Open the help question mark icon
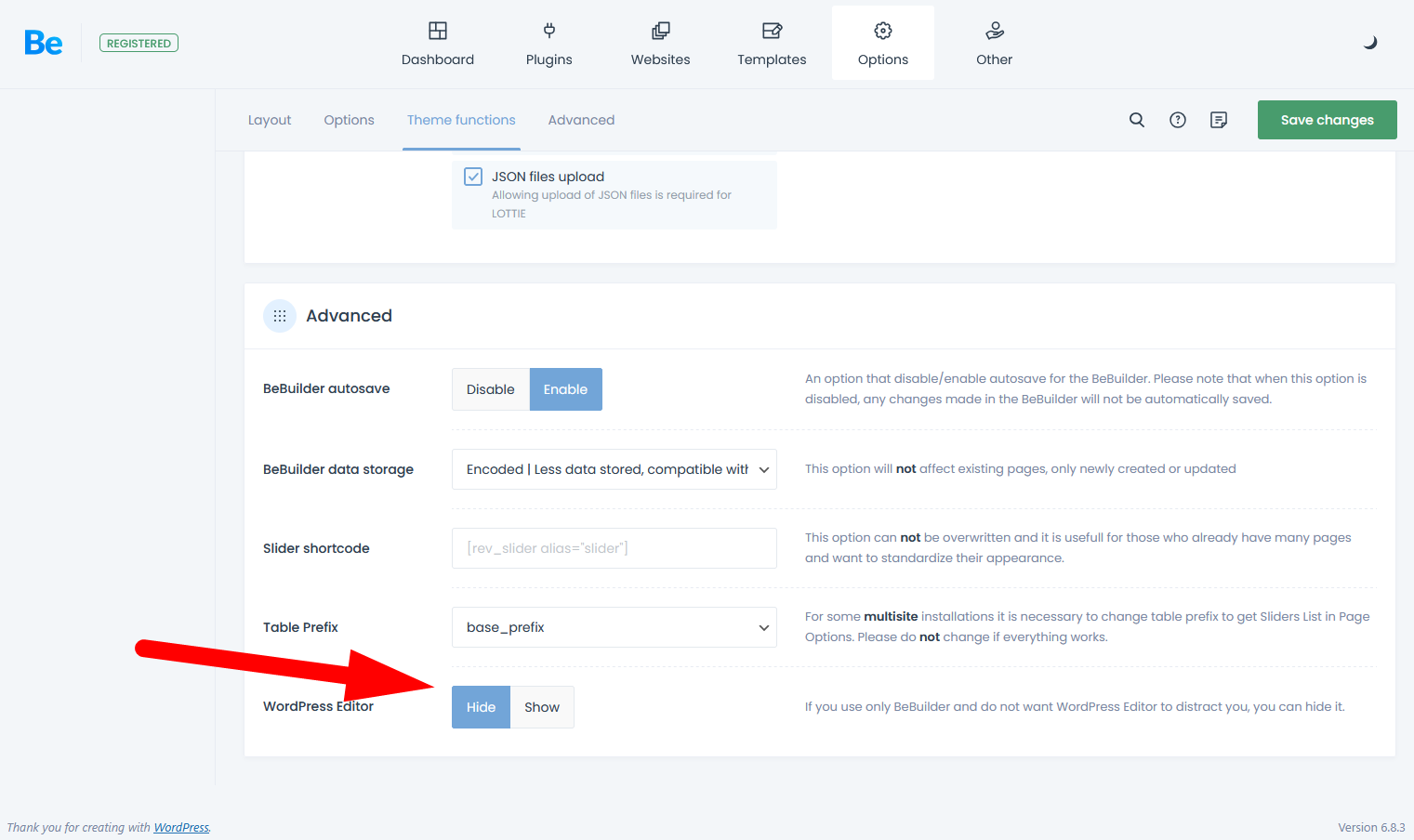Screen dimensions: 1414x840 1177,120
